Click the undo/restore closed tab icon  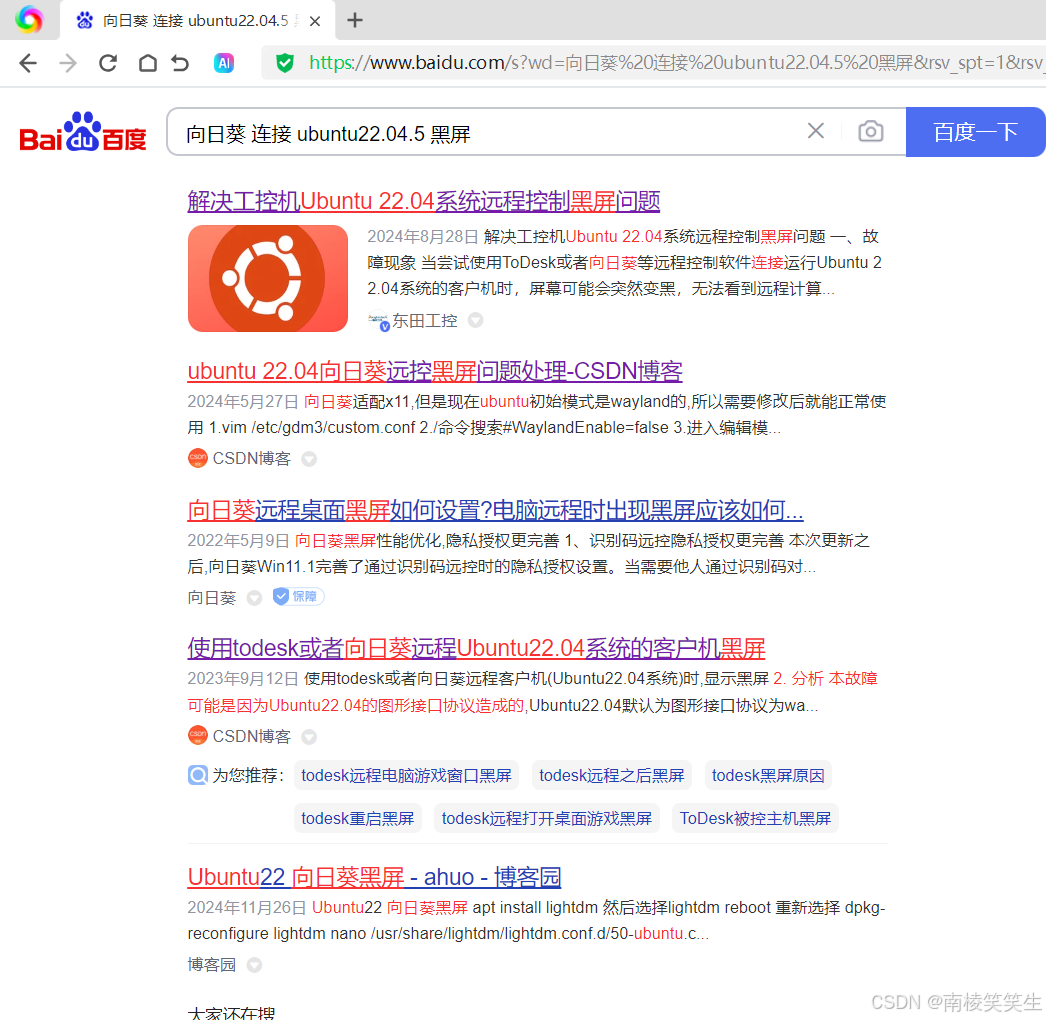180,63
